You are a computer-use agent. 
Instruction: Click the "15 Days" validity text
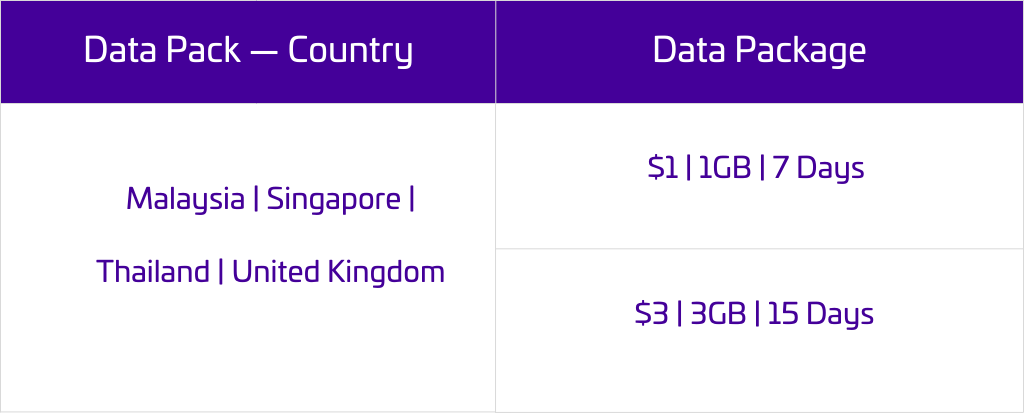(x=820, y=314)
